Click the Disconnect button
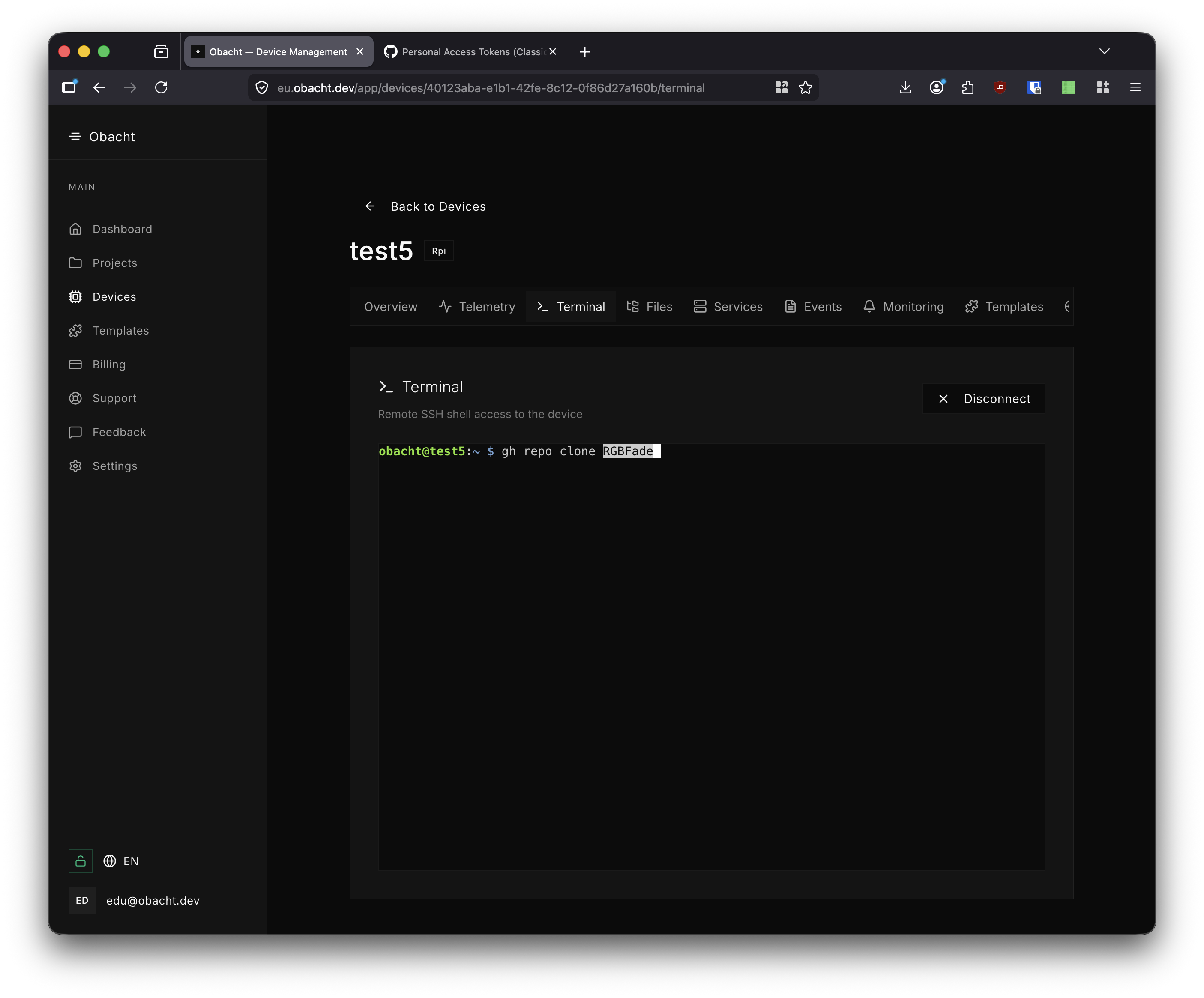Screen dimensions: 1204x998 click(x=983, y=399)
